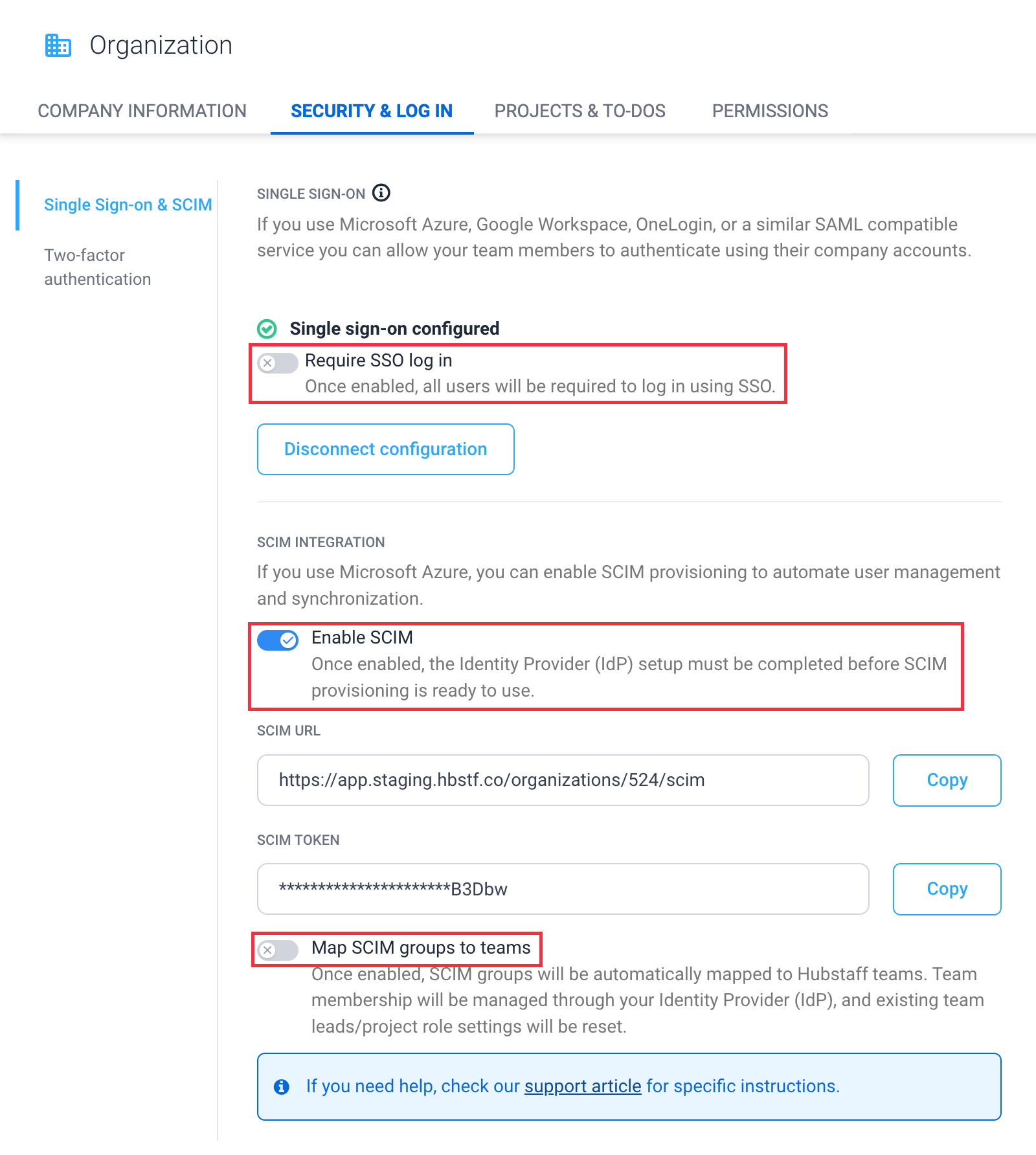1036x1155 pixels.
Task: Open the support article link
Action: pyautogui.click(x=583, y=1086)
